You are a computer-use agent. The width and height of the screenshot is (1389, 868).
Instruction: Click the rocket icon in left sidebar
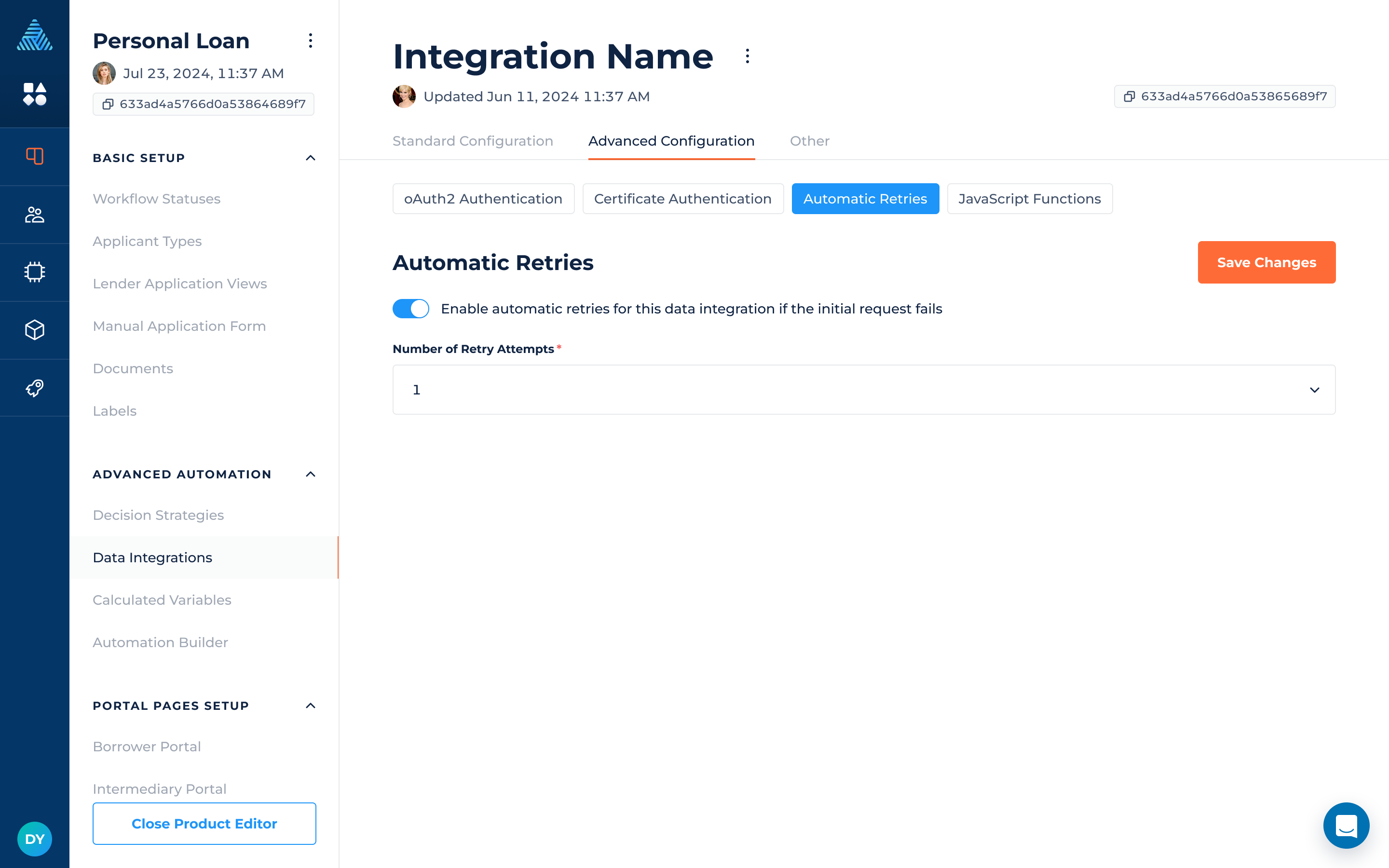(x=34, y=388)
